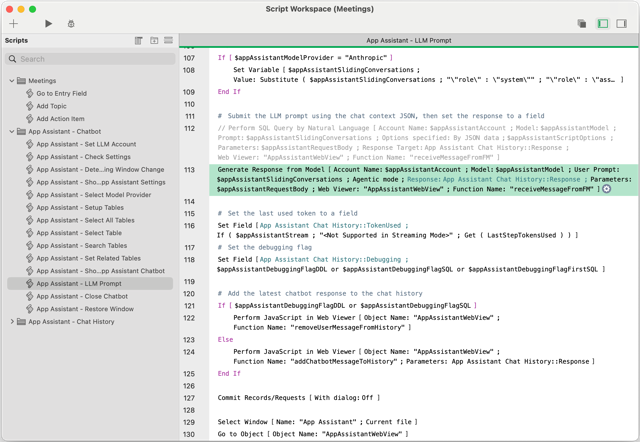640x442 pixels.
Task: Open App Assistant - Set Related Tables script
Action: 90,258
